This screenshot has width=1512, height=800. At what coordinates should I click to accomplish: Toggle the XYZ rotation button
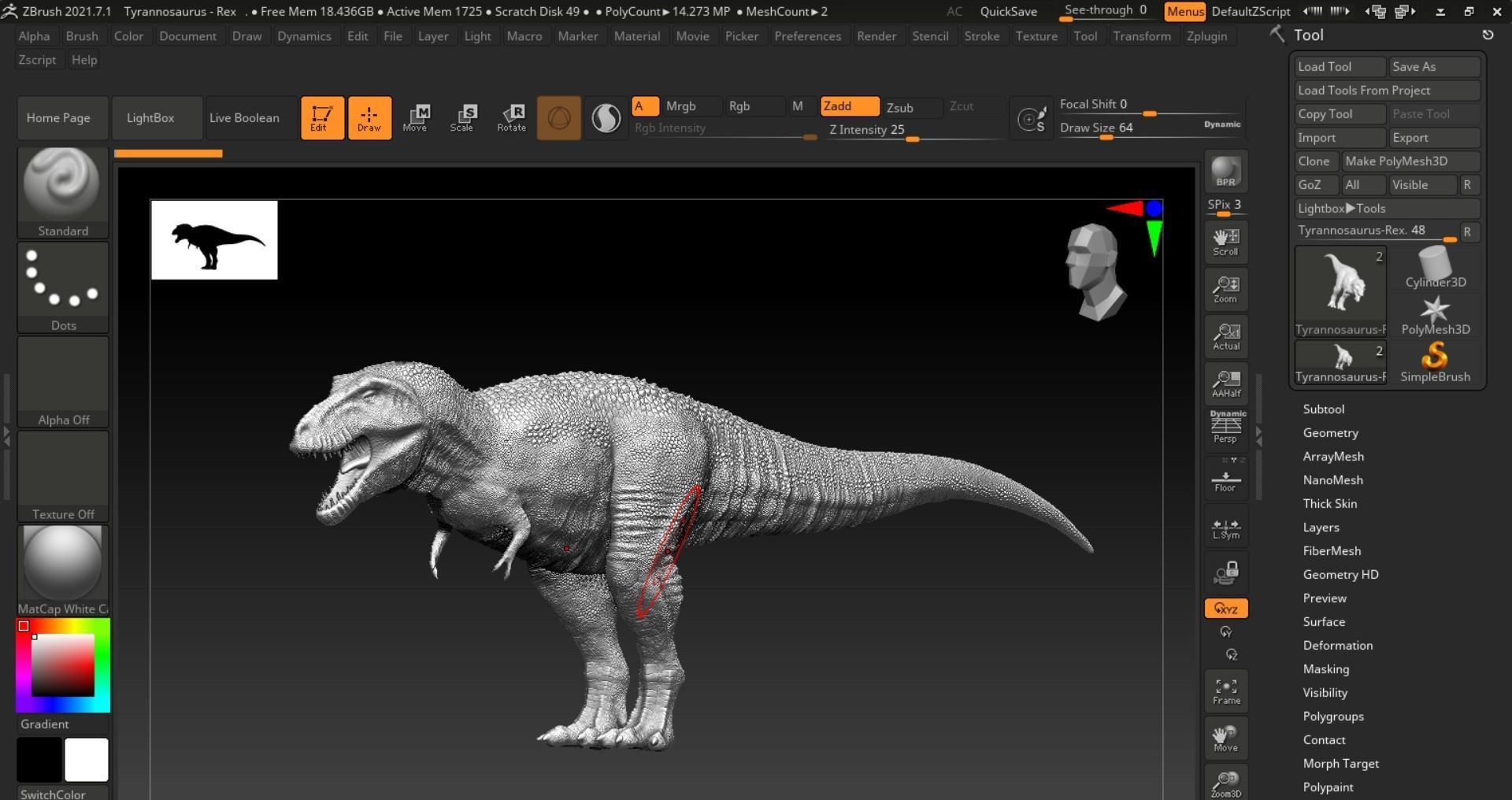click(x=1226, y=609)
